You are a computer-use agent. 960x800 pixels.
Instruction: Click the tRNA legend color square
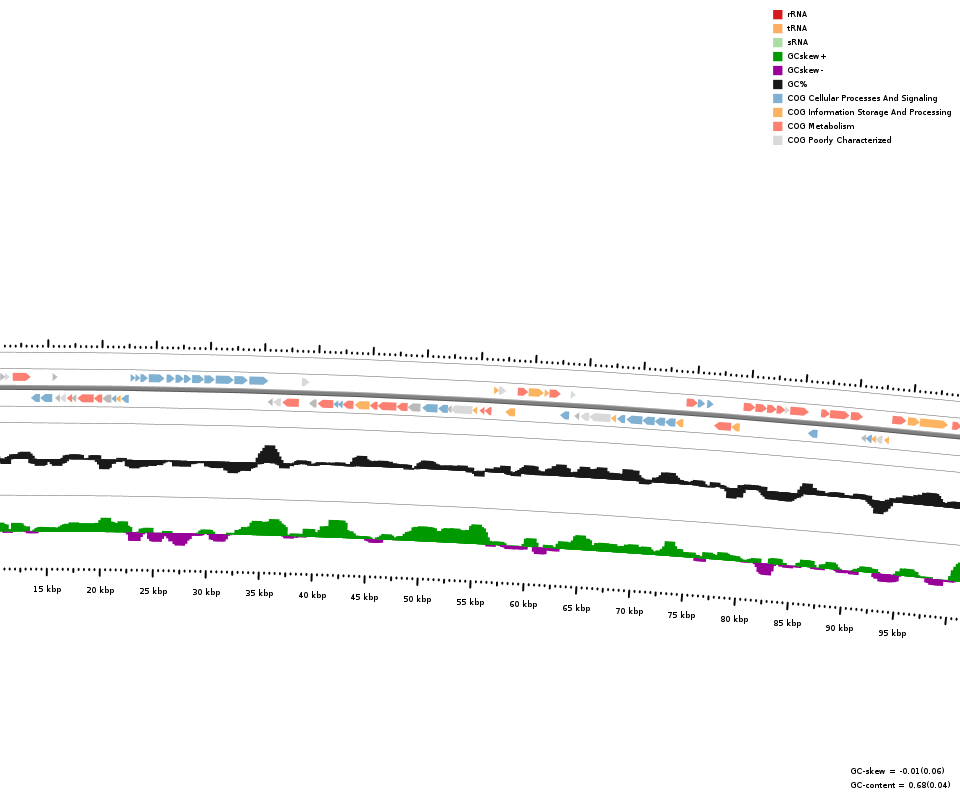777,28
